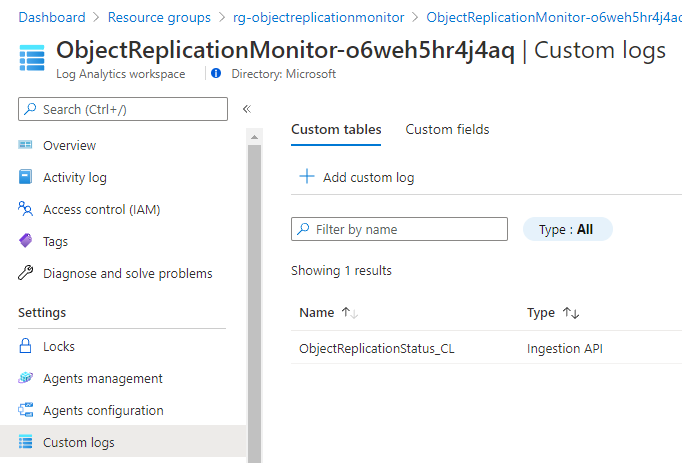The height and width of the screenshot is (463, 682).
Task: Sort by Type column arrows
Action: click(x=571, y=312)
